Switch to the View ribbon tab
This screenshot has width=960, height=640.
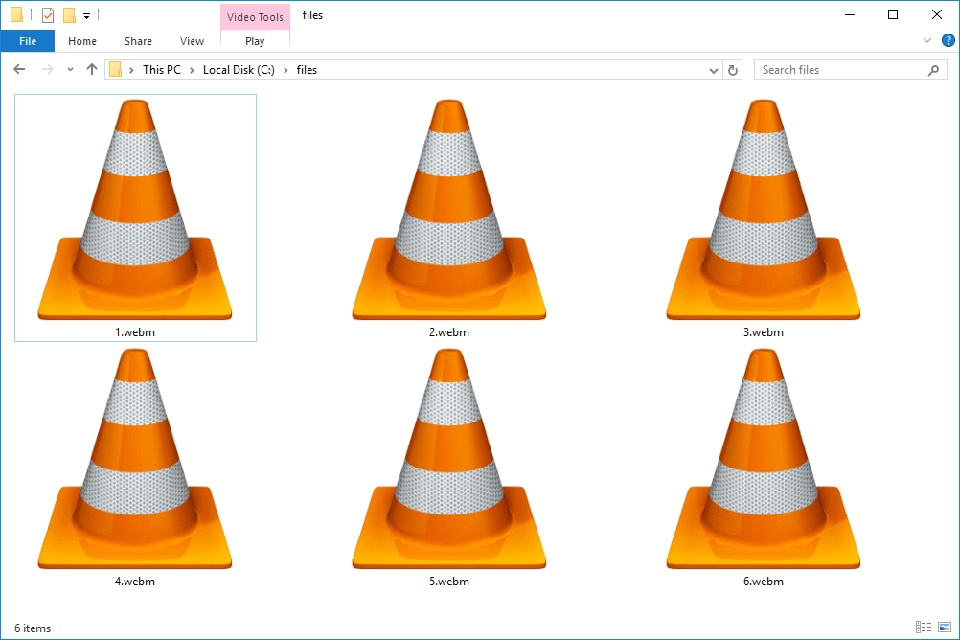point(191,41)
